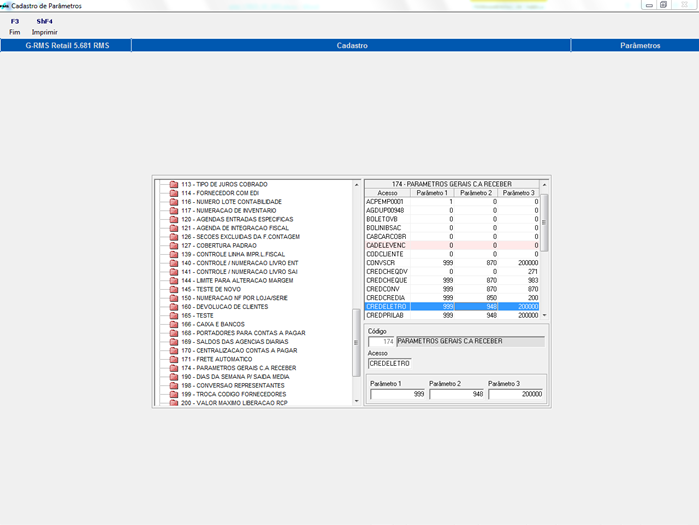Click folder icon of 145 - TESTE DE NOVO
Image resolution: width=699 pixels, height=525 pixels.
tap(174, 289)
